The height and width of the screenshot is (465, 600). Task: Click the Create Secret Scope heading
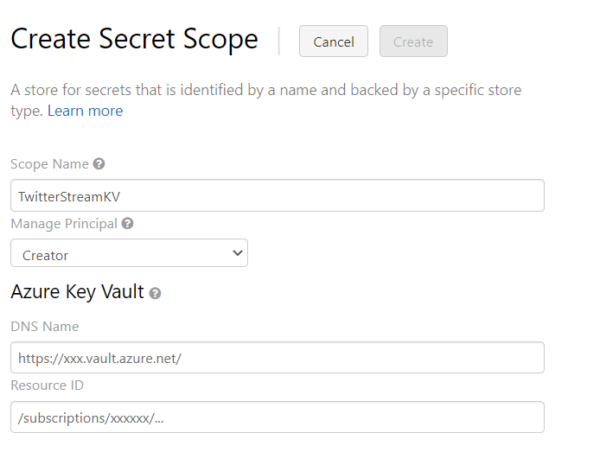point(134,40)
